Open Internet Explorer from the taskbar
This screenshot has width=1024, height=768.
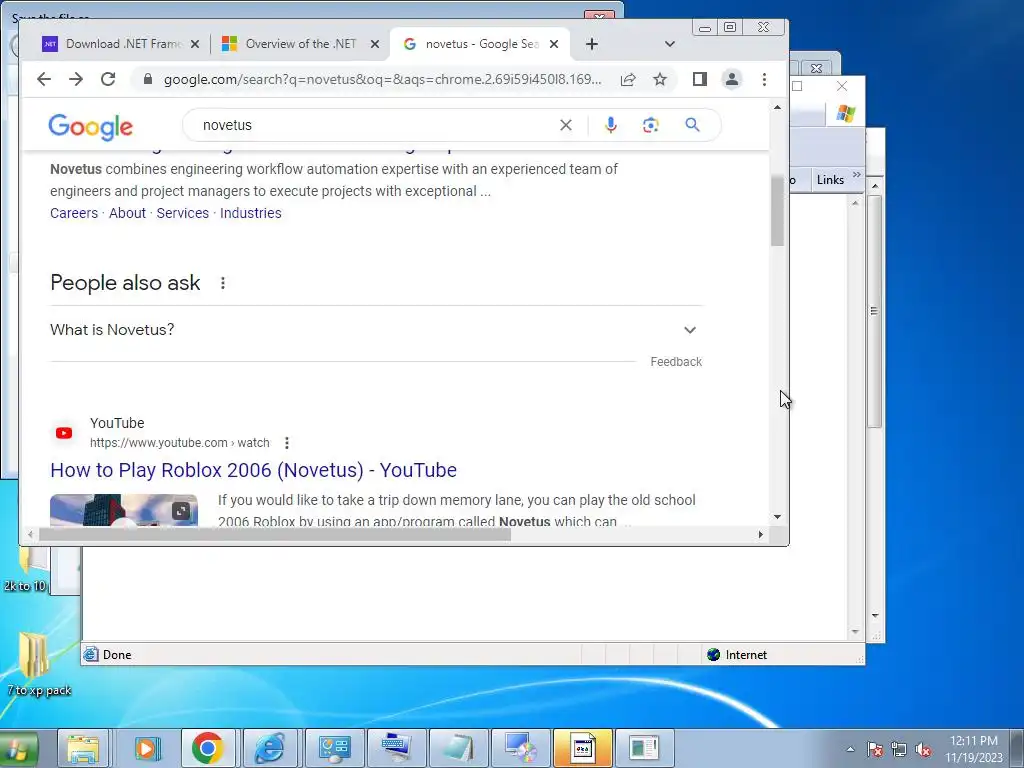270,748
